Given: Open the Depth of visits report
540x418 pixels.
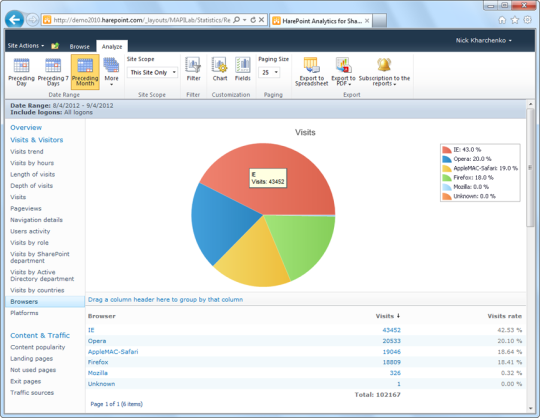Looking at the screenshot, I should pos(31,186).
